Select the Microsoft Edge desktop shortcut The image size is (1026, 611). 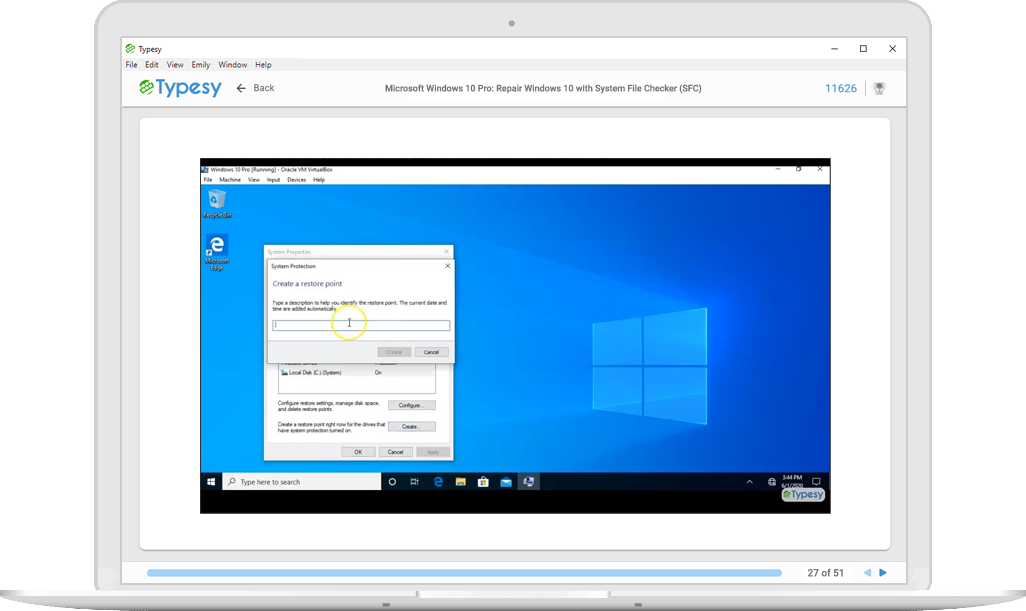(x=217, y=253)
